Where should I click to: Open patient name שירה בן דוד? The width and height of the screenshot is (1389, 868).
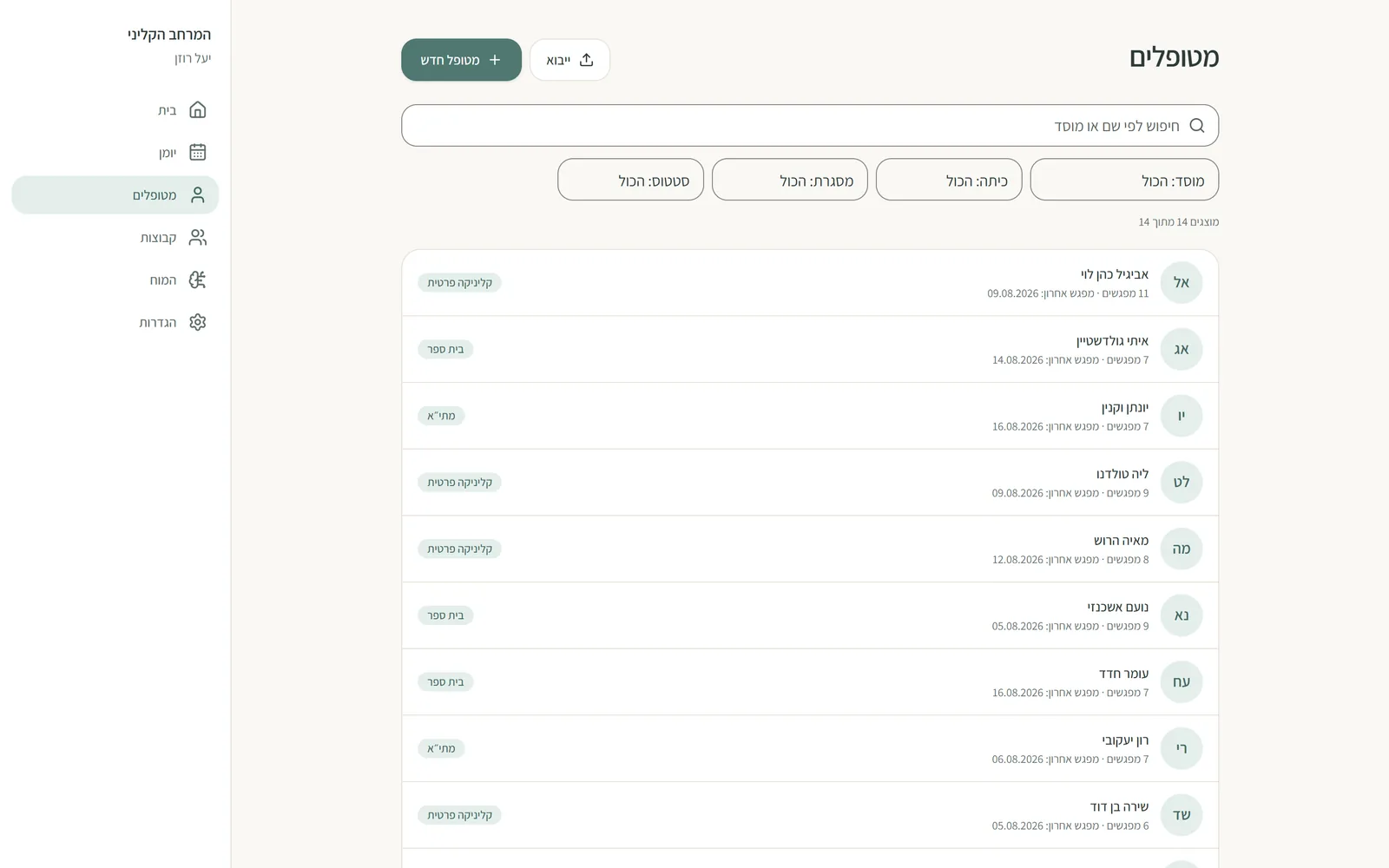(1119, 806)
